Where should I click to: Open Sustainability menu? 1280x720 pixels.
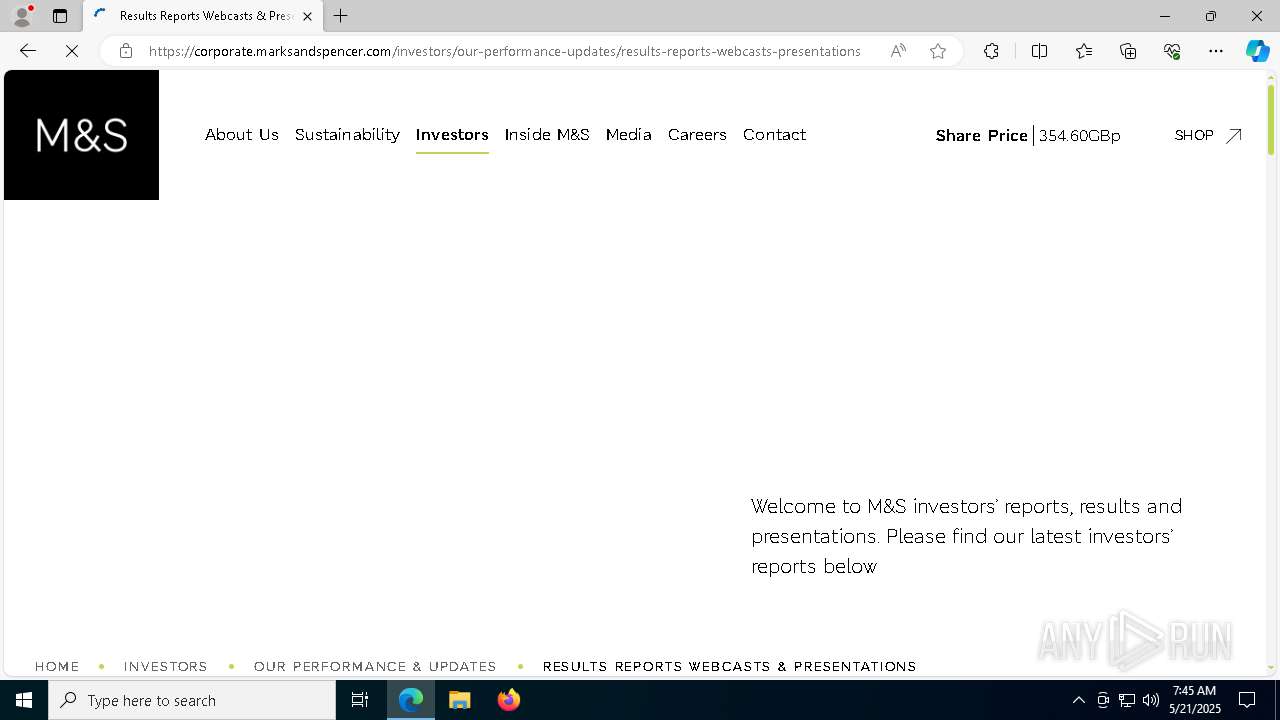(347, 135)
